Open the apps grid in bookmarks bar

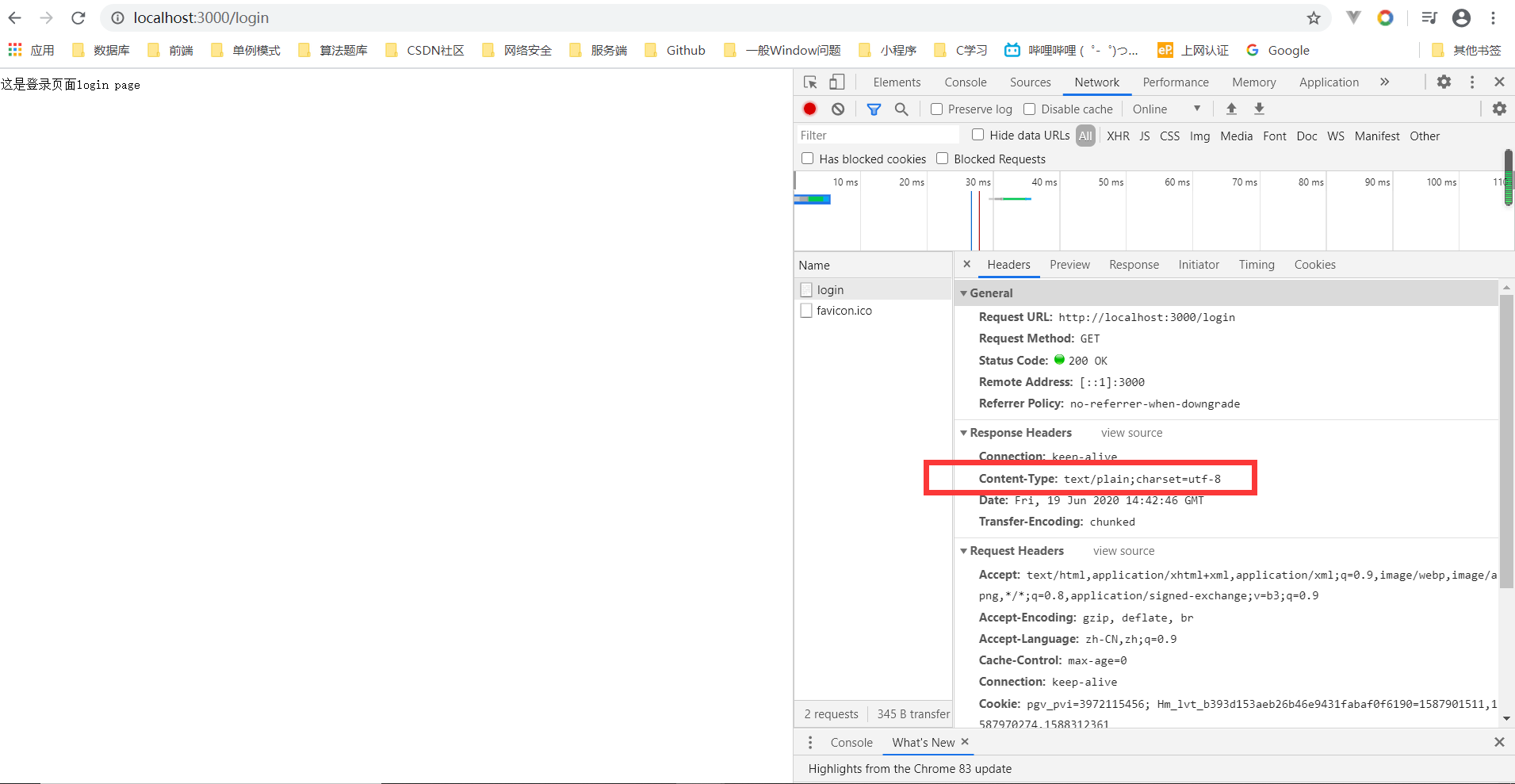[x=15, y=50]
